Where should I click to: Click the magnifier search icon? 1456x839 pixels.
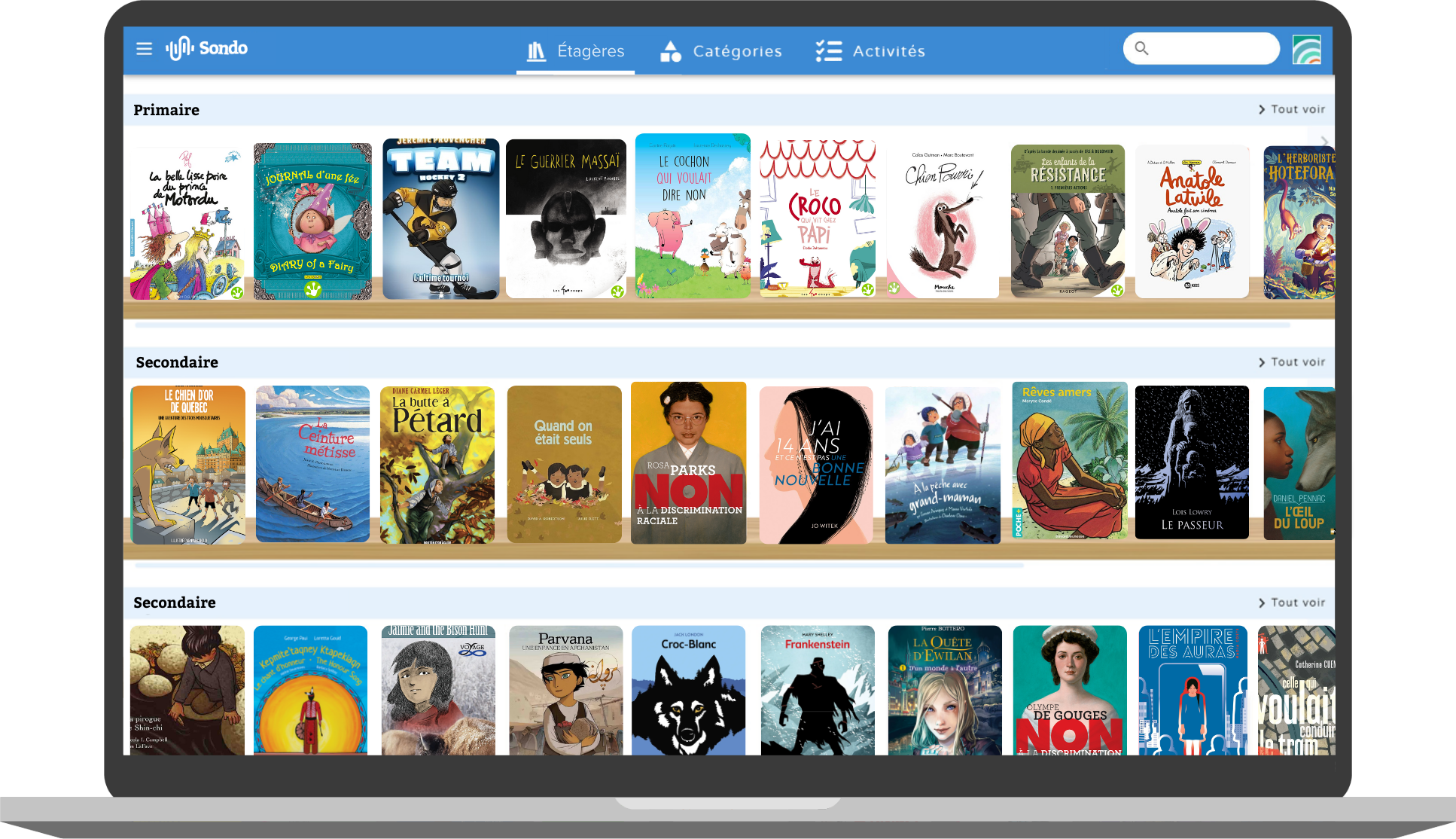[1141, 48]
